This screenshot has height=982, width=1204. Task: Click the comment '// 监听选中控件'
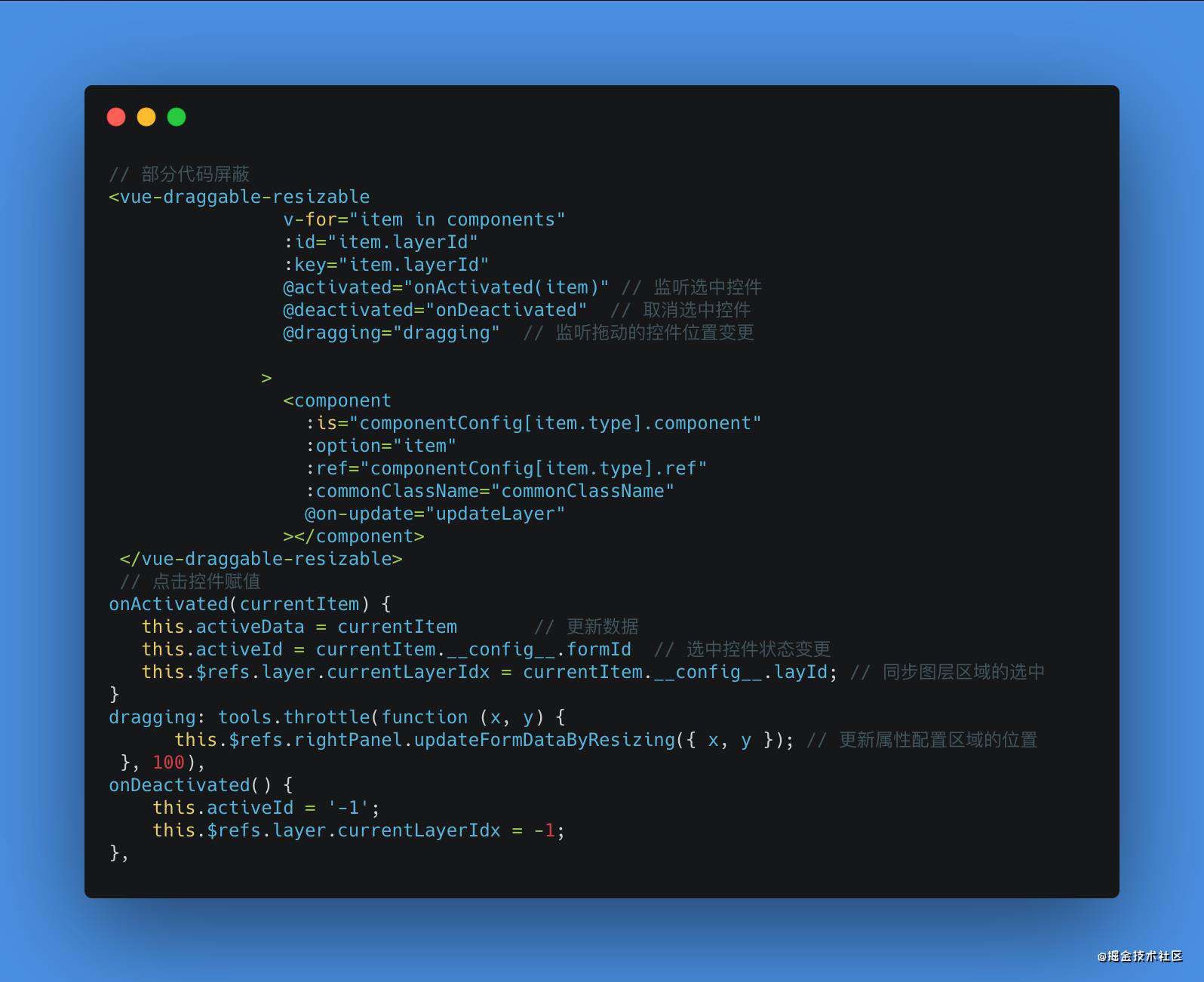click(692, 287)
